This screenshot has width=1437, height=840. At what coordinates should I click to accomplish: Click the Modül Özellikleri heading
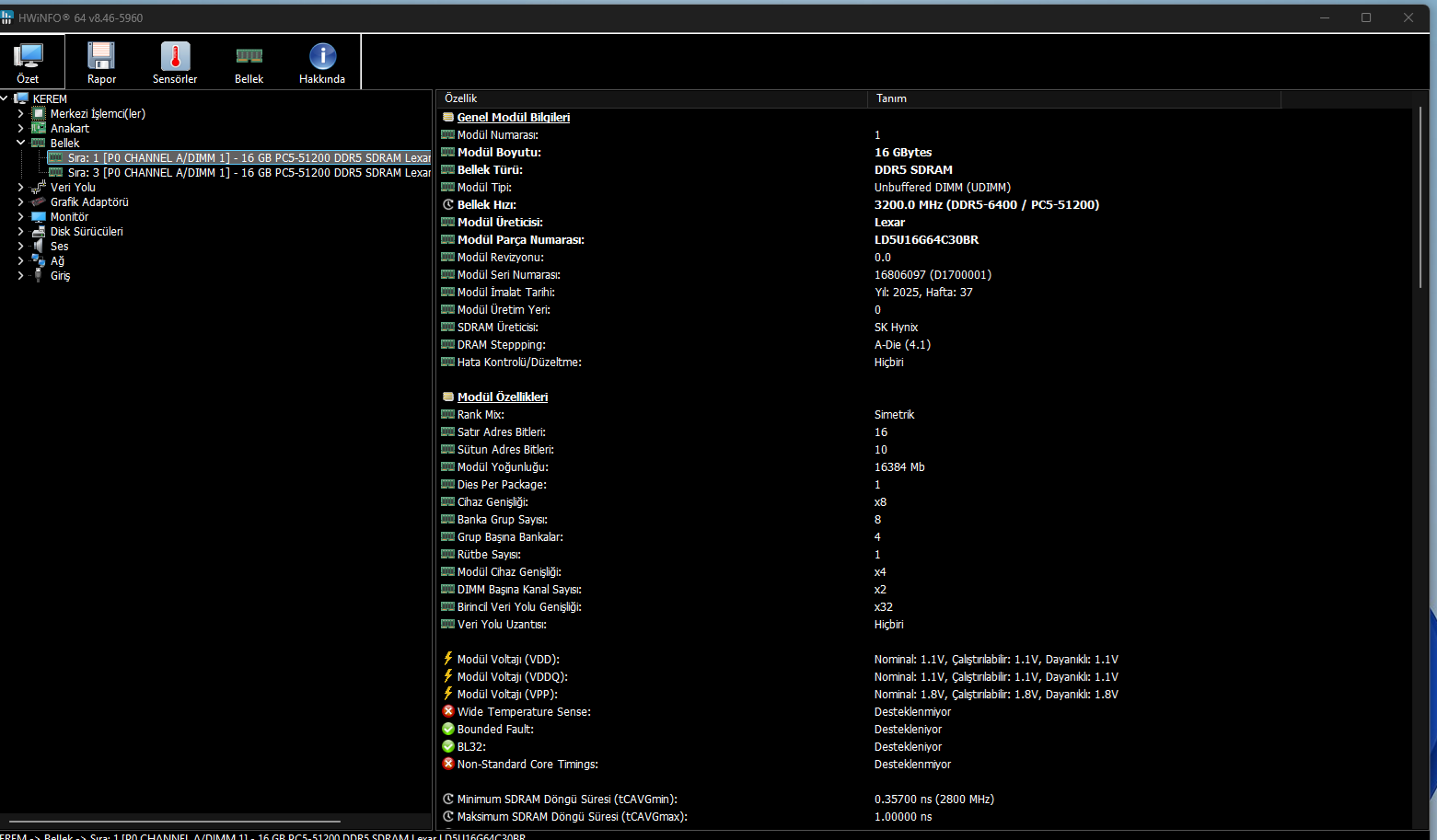point(503,397)
